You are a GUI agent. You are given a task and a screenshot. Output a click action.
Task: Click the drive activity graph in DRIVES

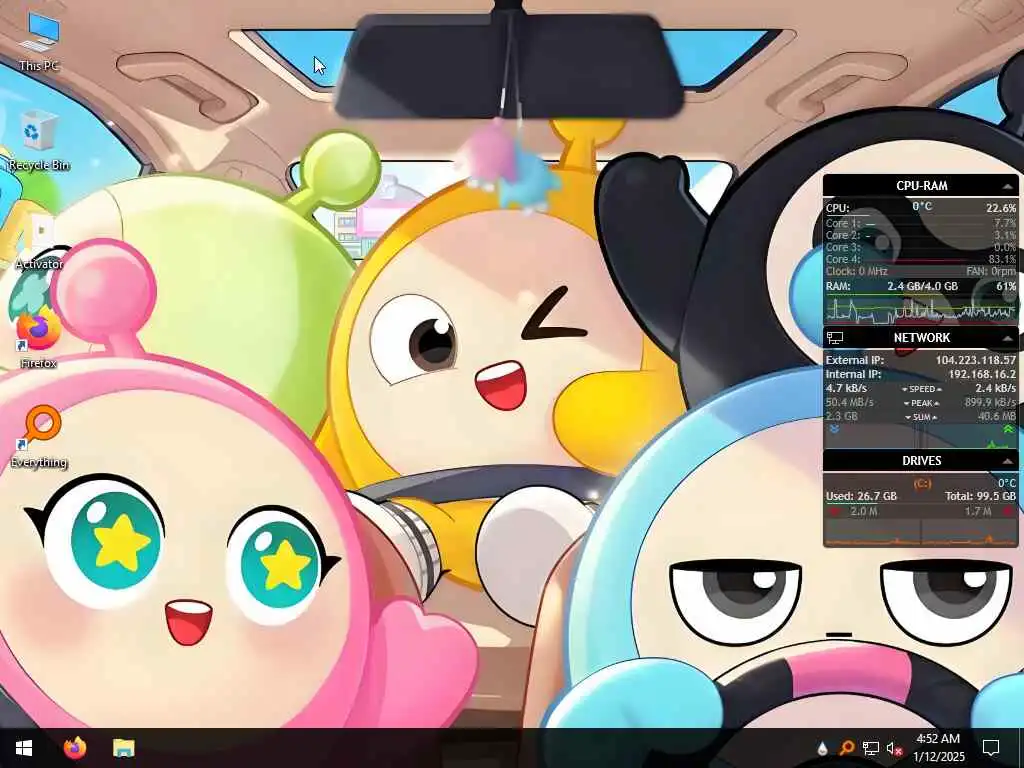click(x=921, y=532)
